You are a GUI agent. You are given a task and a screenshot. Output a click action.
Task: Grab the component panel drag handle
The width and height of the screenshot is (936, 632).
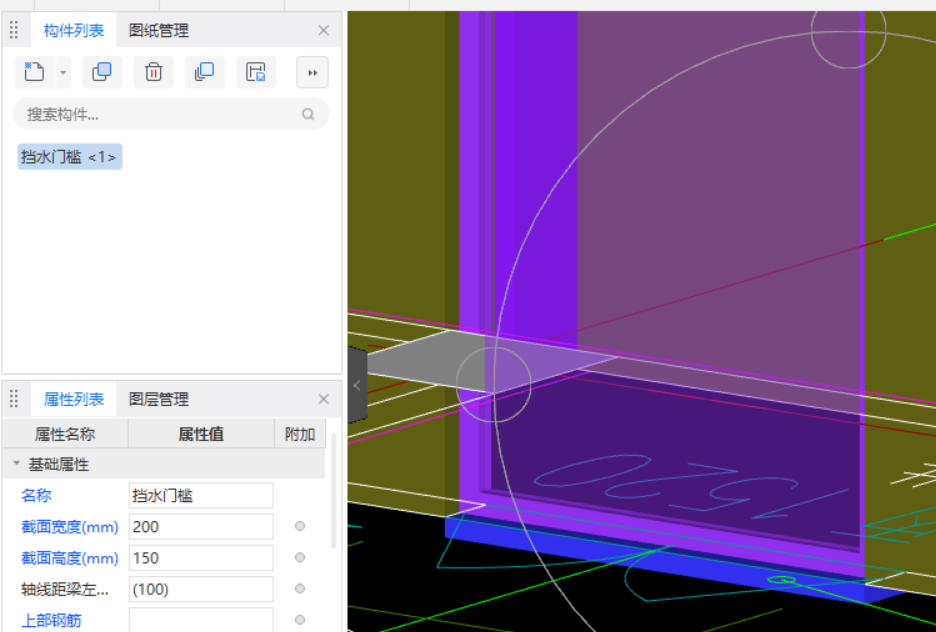tap(14, 30)
